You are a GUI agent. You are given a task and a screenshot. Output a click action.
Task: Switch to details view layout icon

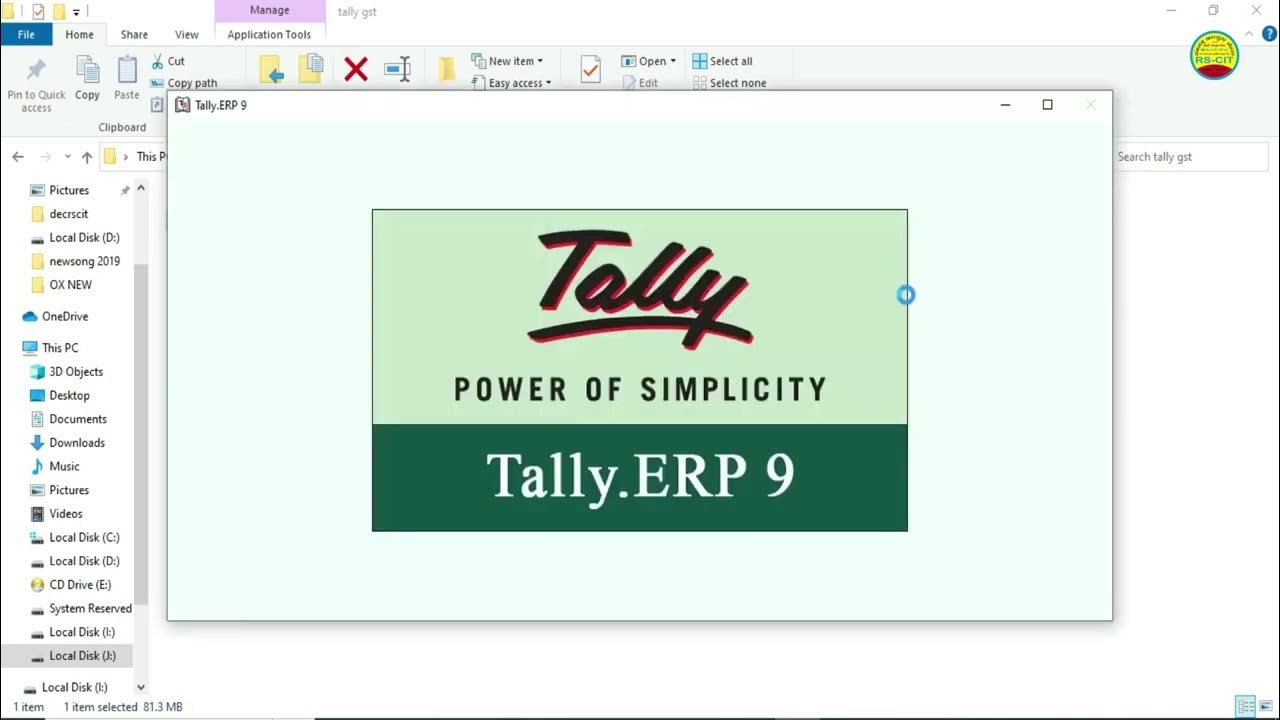click(1245, 706)
